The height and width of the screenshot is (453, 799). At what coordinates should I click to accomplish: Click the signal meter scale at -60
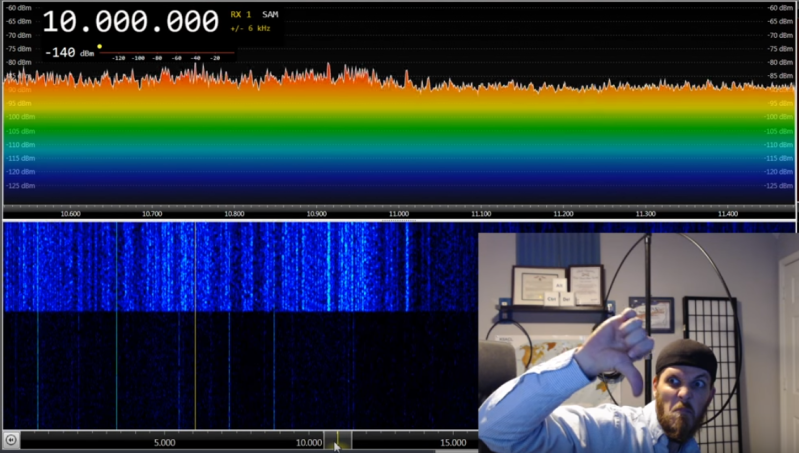coord(177,58)
